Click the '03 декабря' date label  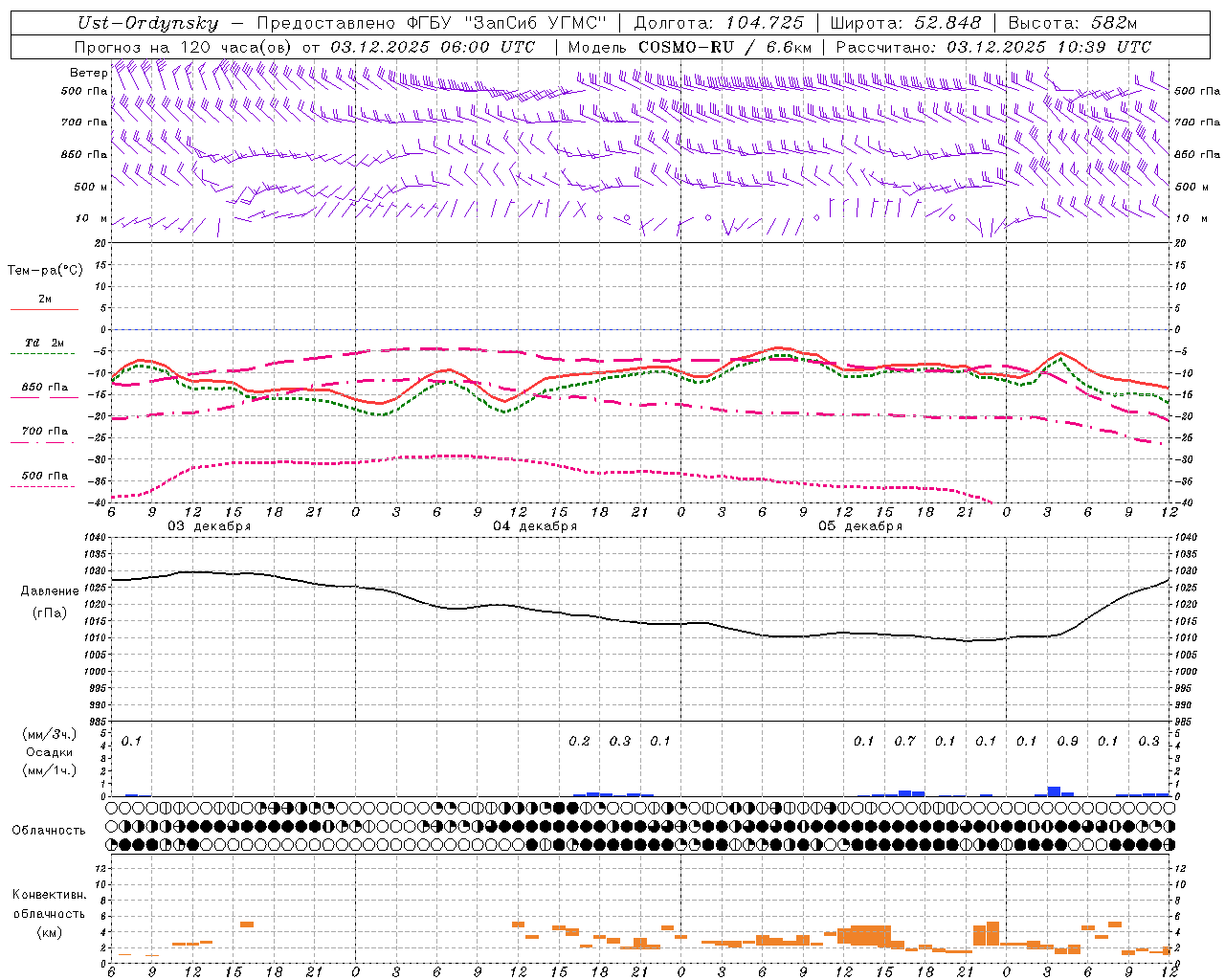(x=209, y=526)
